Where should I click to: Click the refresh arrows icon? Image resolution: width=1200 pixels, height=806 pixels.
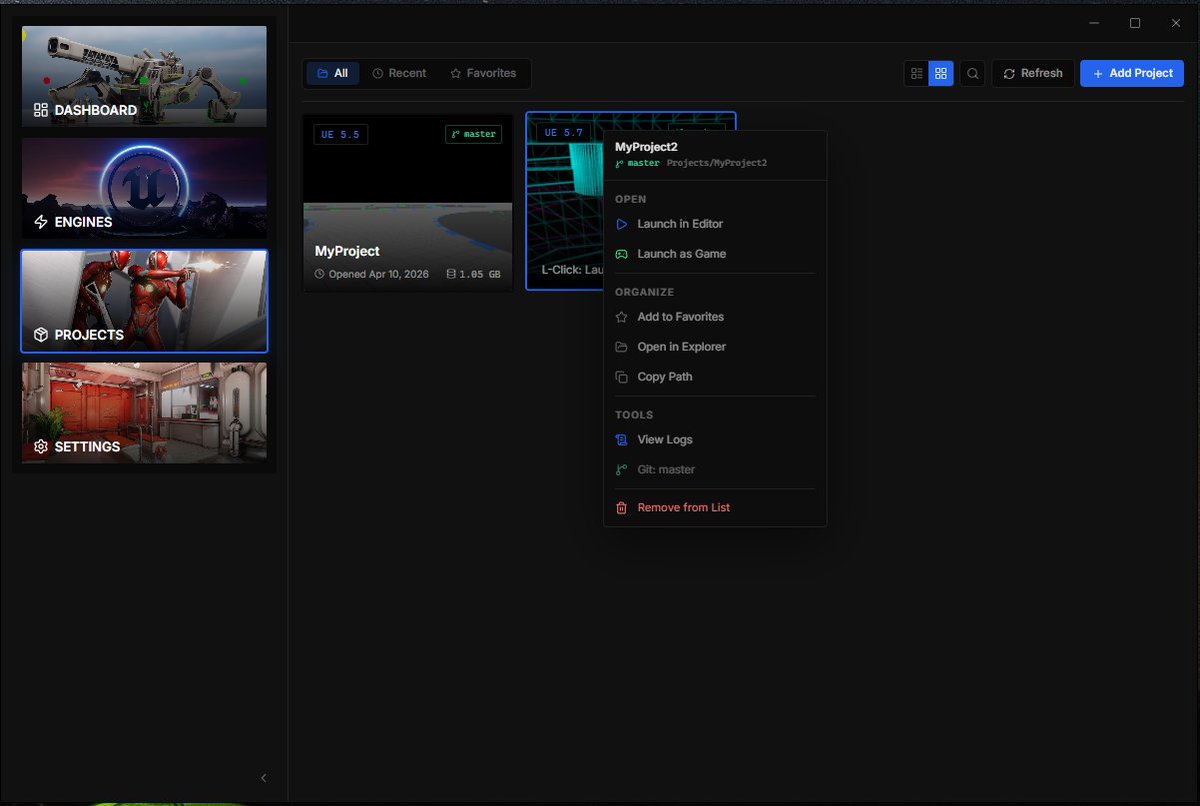point(1009,73)
